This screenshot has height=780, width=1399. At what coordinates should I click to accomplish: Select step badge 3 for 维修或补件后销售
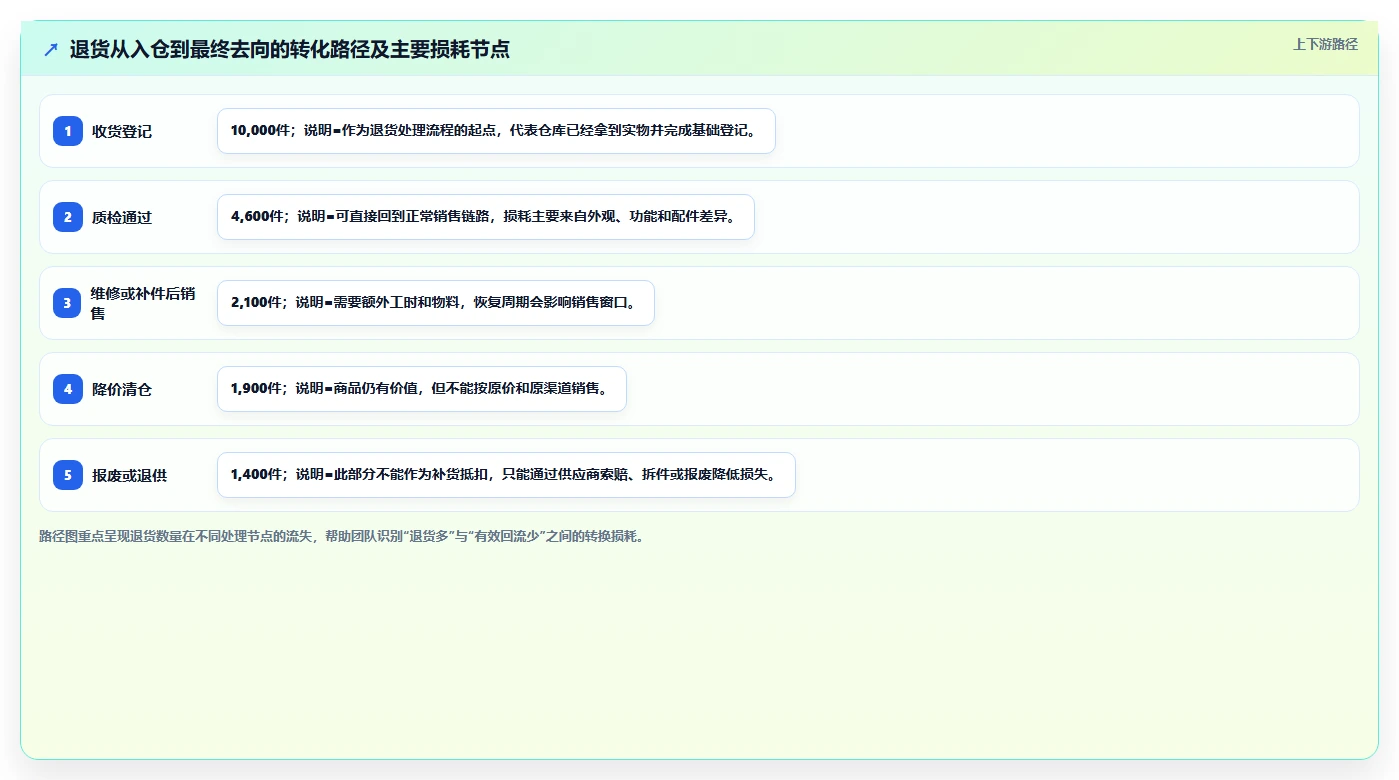click(x=68, y=303)
